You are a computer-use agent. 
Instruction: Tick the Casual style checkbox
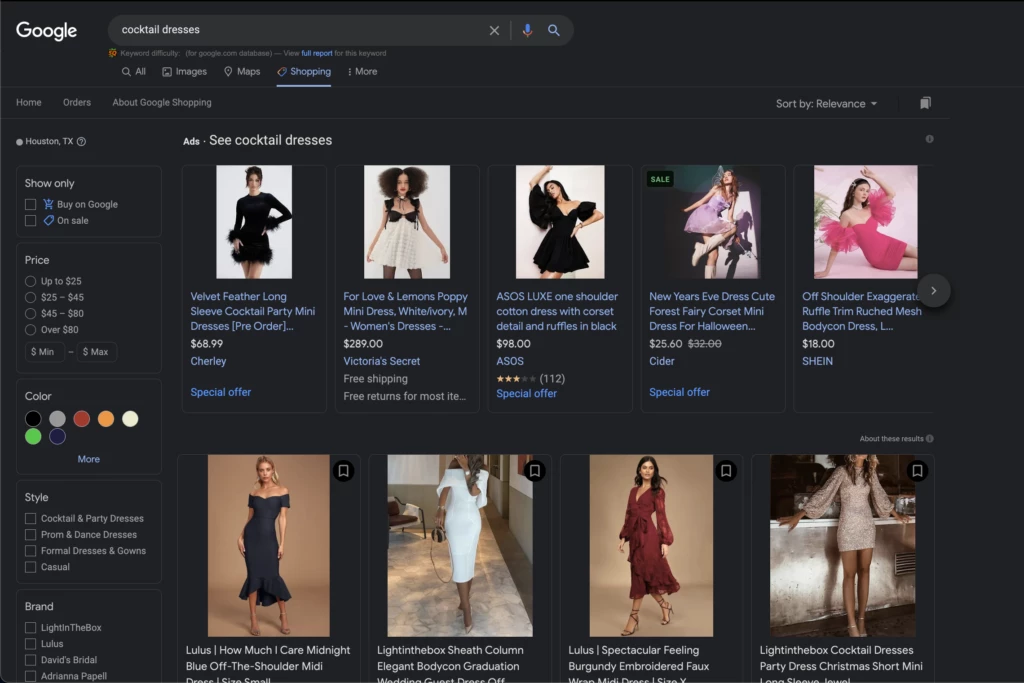(30, 567)
